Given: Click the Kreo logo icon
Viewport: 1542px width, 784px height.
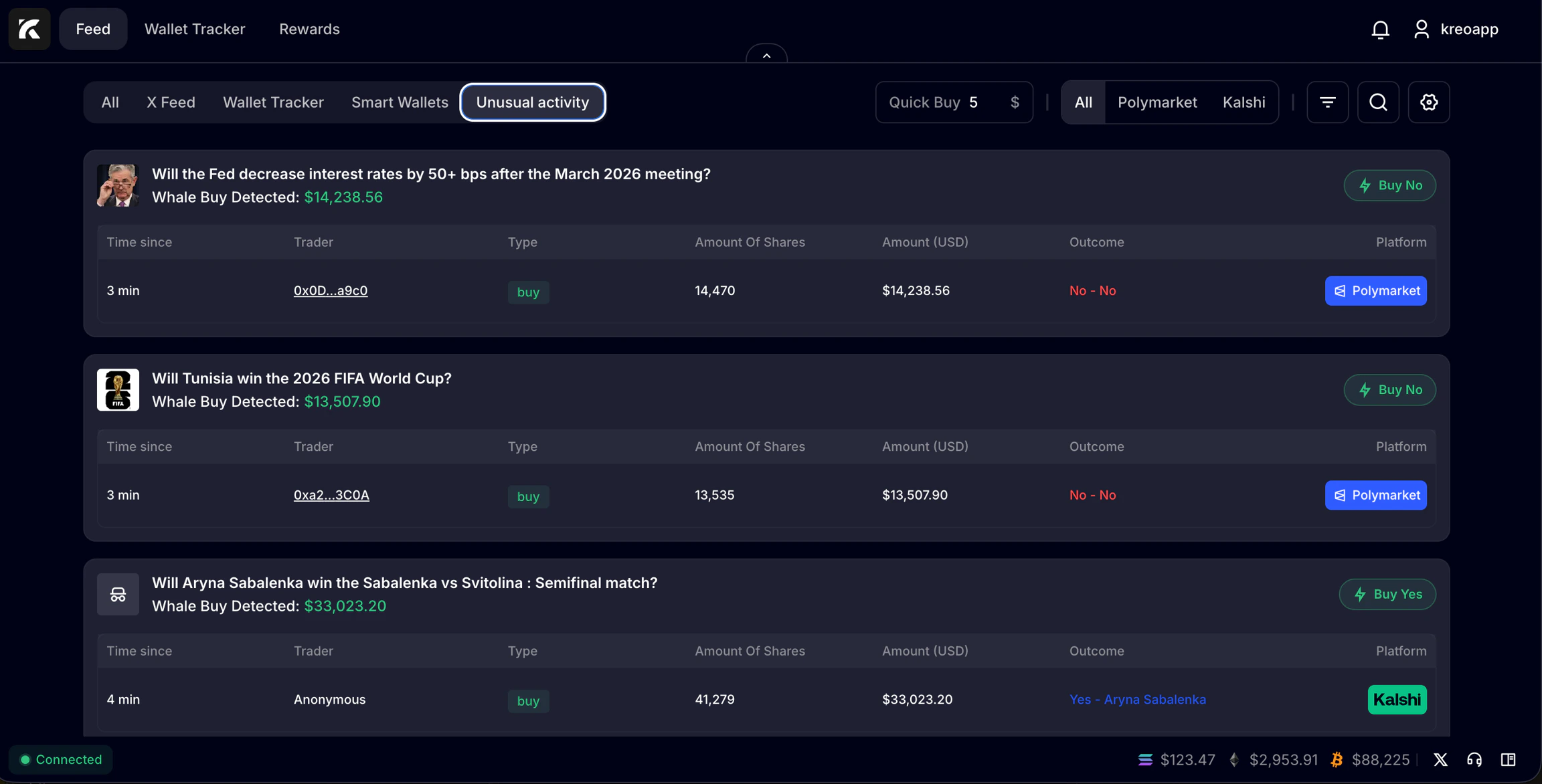Looking at the screenshot, I should tap(29, 29).
